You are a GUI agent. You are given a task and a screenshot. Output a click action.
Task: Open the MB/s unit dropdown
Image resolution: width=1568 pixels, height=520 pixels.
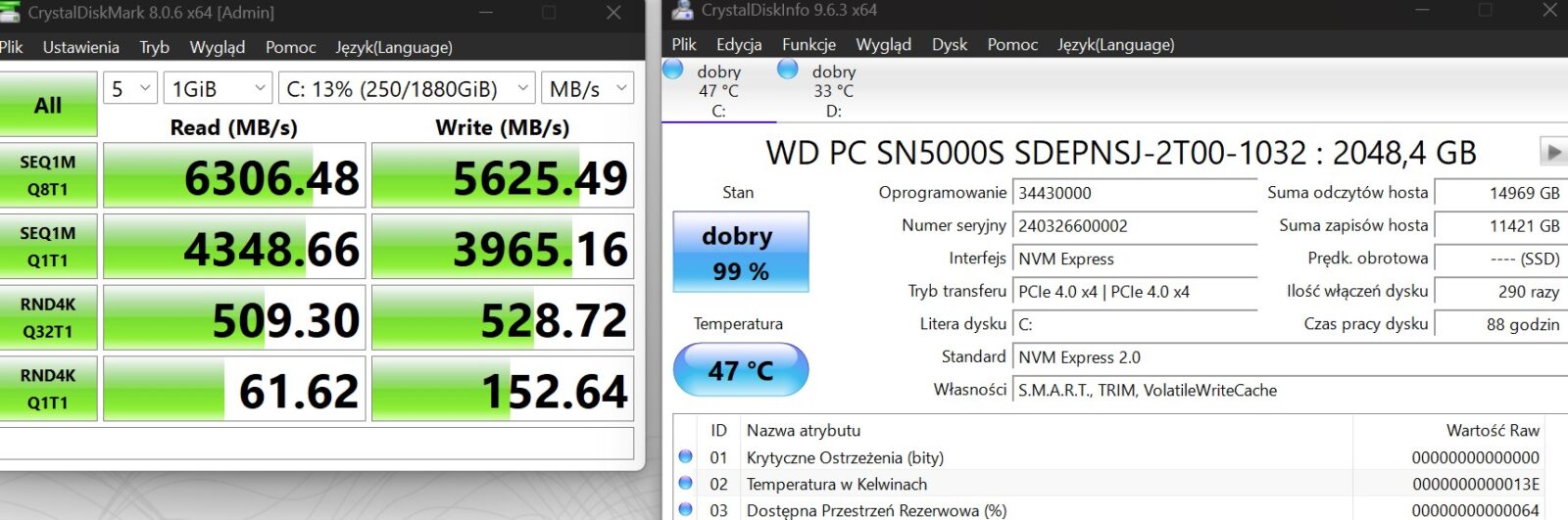coord(588,89)
